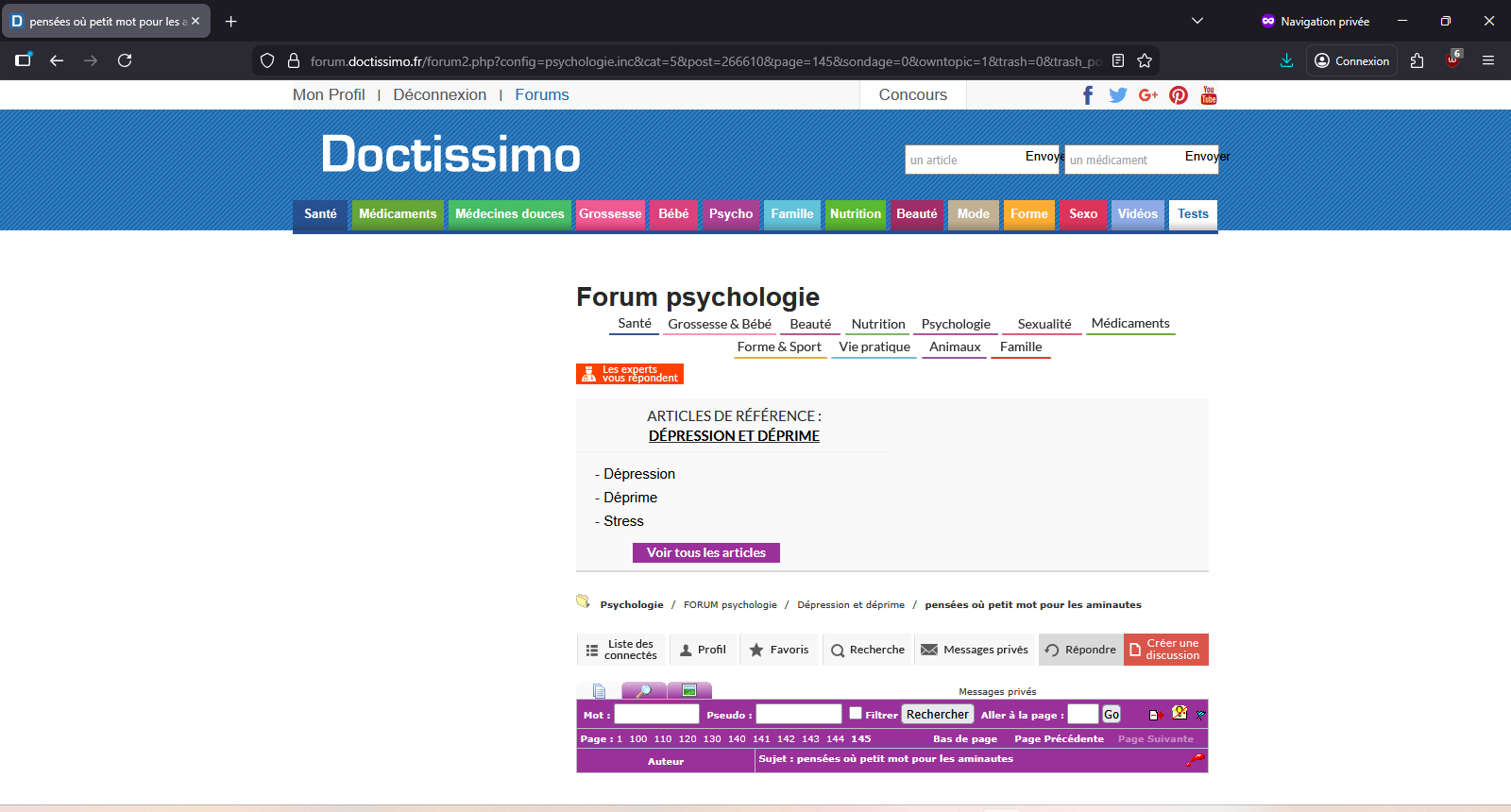Show the tracking protection shield info

[267, 60]
